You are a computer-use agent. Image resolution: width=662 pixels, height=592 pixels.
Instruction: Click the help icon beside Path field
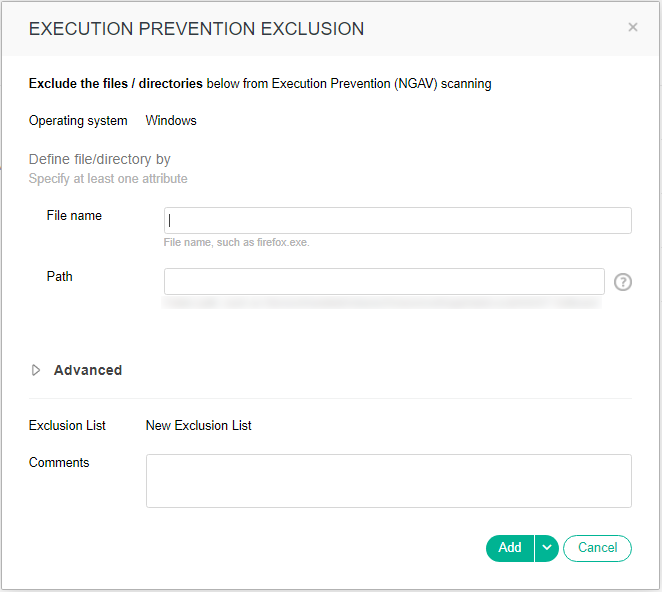click(623, 282)
